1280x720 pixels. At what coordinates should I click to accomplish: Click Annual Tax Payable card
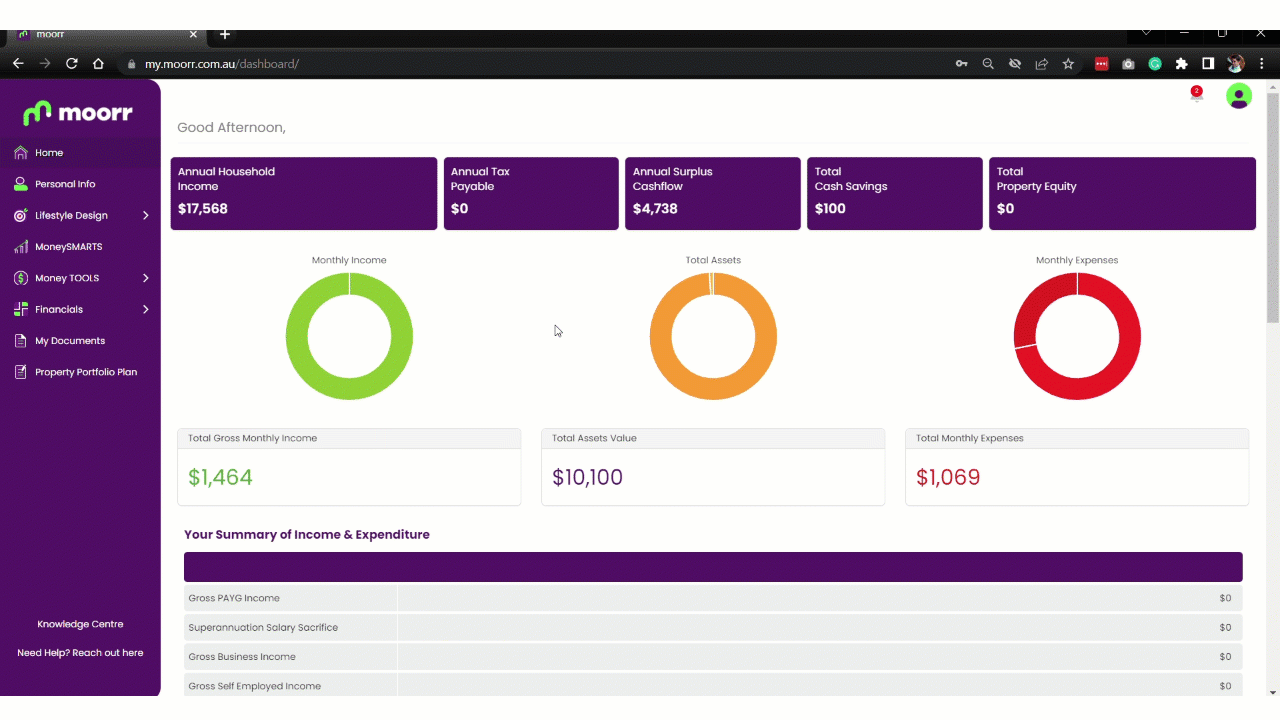[x=531, y=193]
